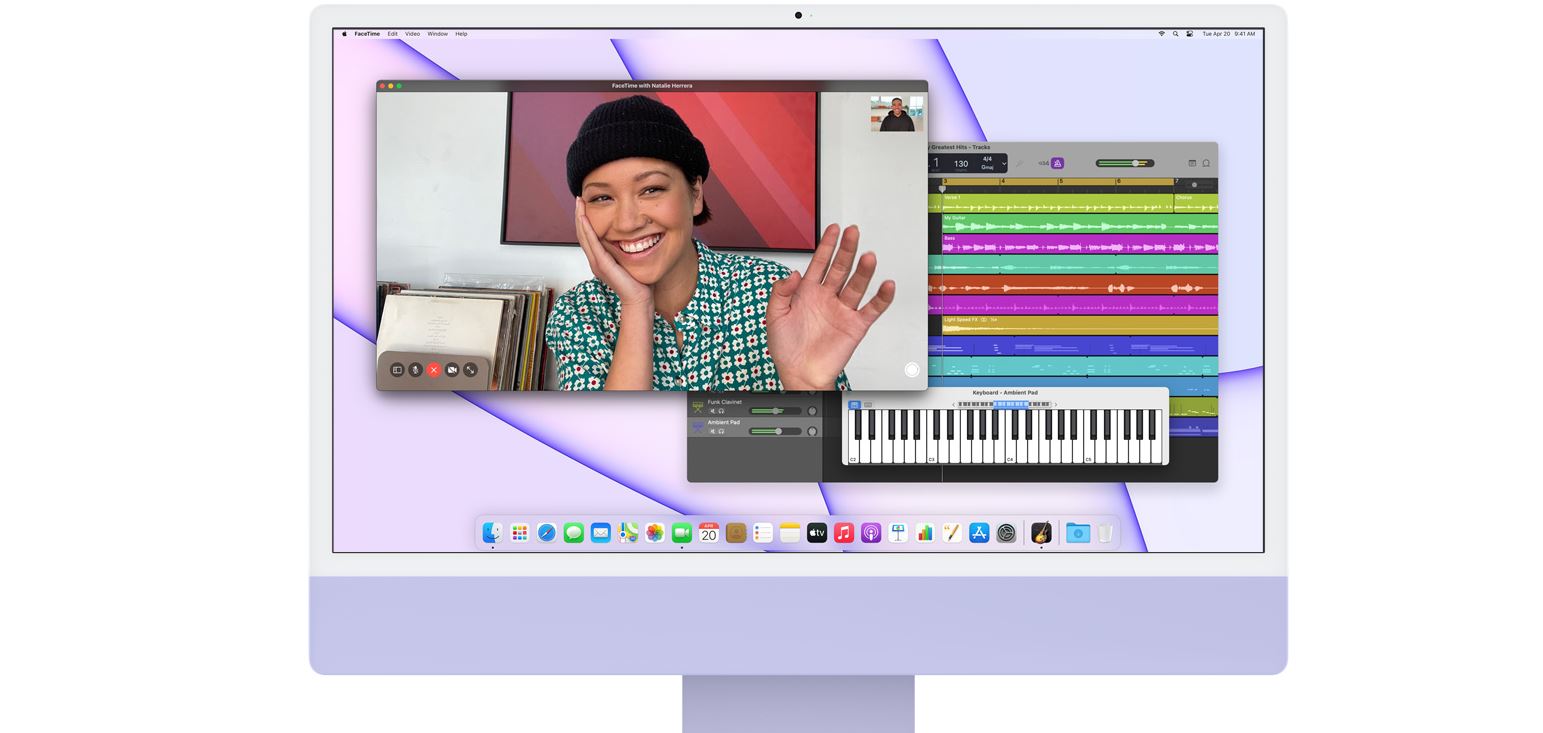The image size is (1543, 733).
Task: Shift keyboard range left with arrow
Action: 953,405
